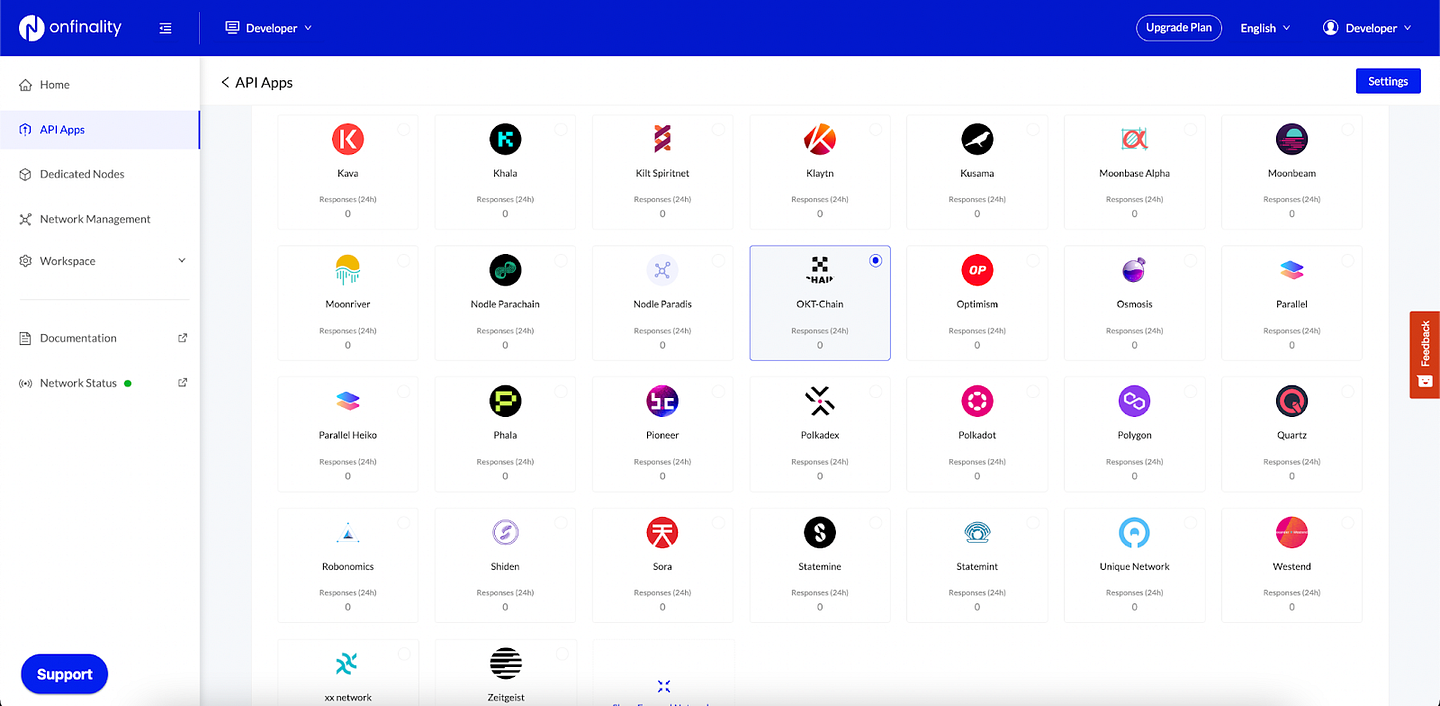The height and width of the screenshot is (706, 1440).
Task: Click the Kusama bird logo
Action: [x=977, y=139]
